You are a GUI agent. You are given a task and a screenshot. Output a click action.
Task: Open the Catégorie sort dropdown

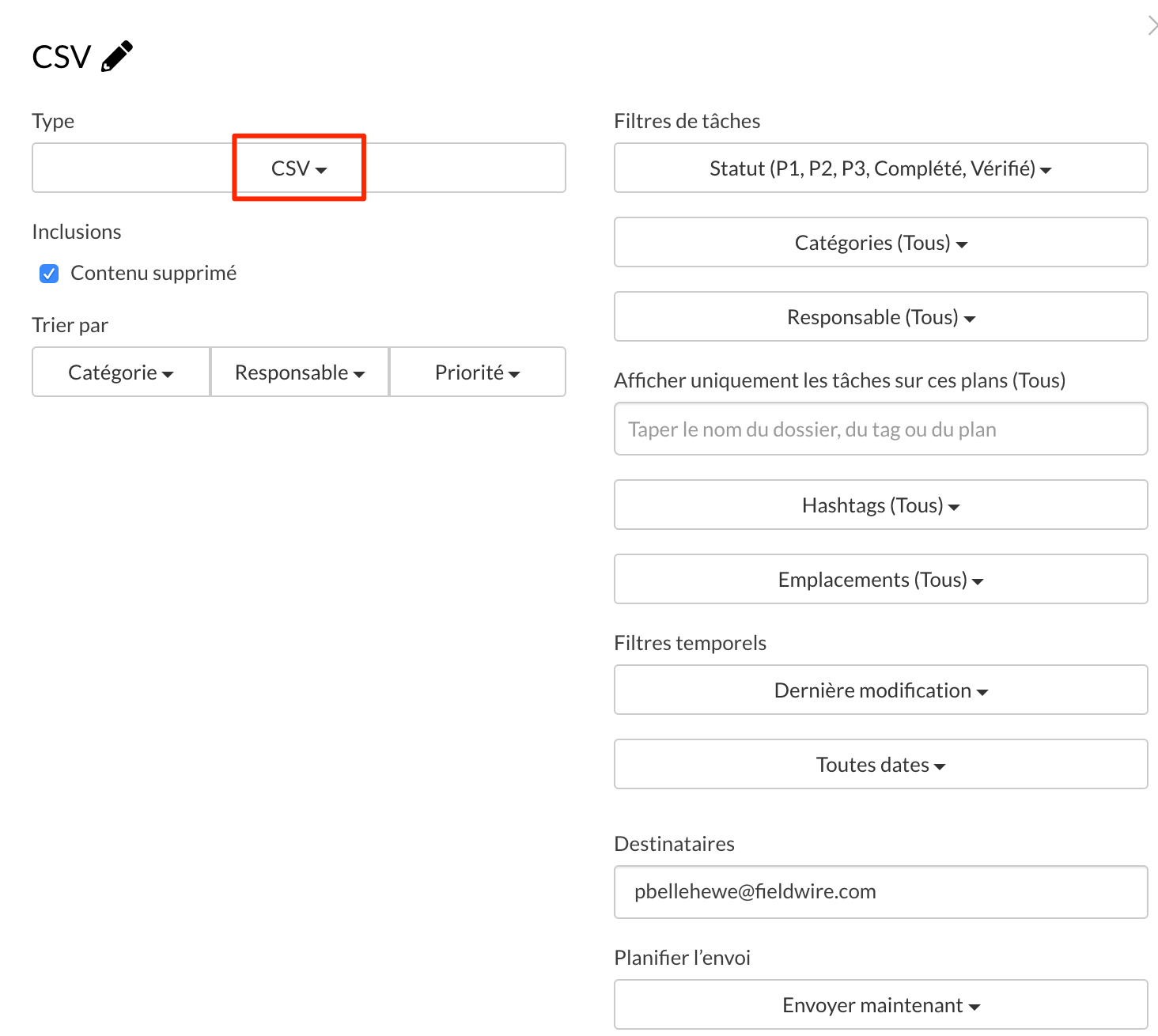[x=121, y=372]
